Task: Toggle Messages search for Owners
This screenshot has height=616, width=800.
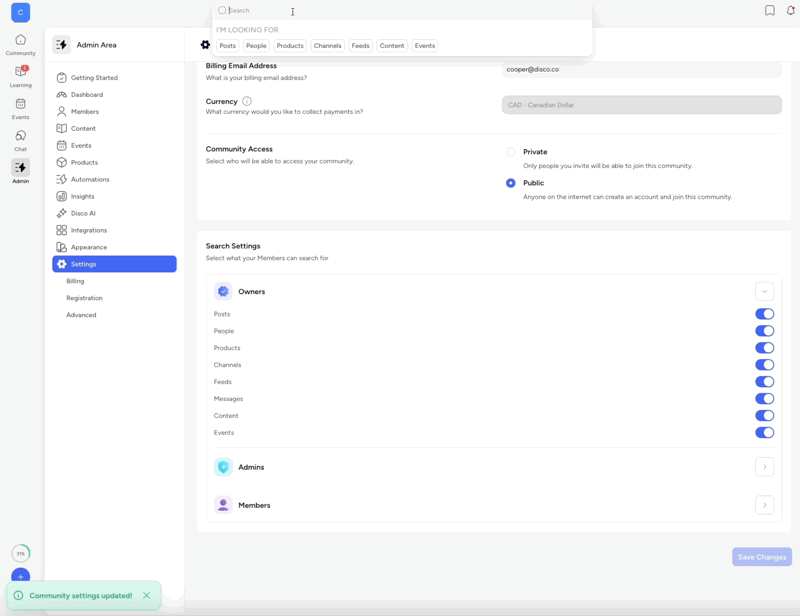Action: point(764,399)
